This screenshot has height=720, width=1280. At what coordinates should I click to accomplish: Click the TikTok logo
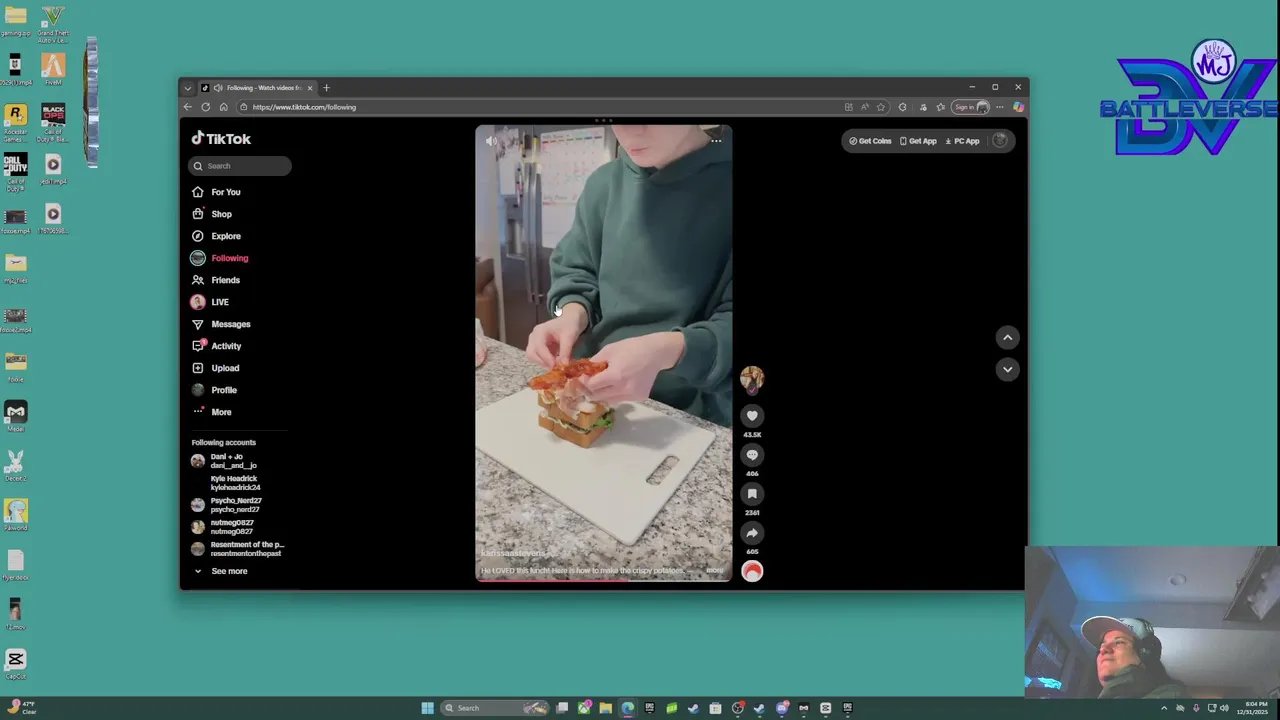(221, 139)
